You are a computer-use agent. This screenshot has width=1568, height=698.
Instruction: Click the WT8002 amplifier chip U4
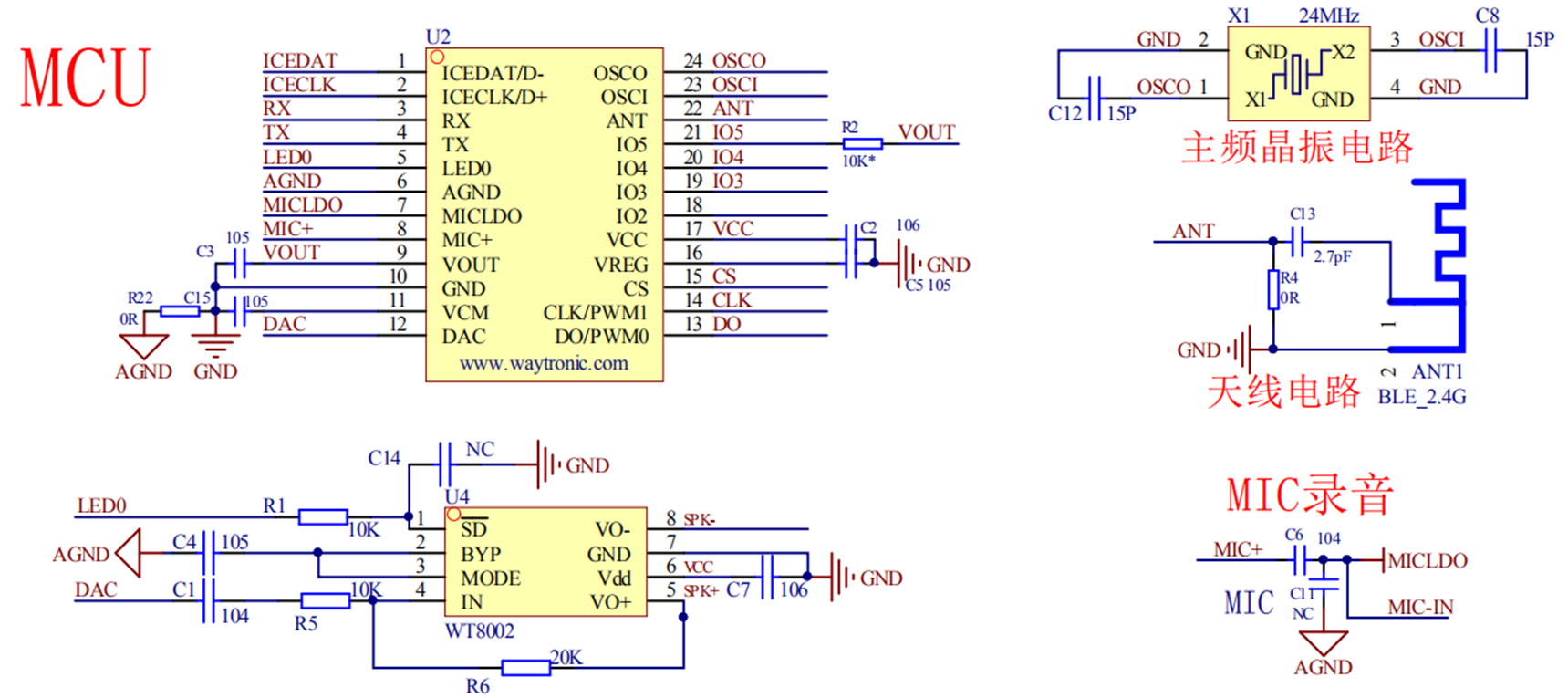[x=545, y=561]
